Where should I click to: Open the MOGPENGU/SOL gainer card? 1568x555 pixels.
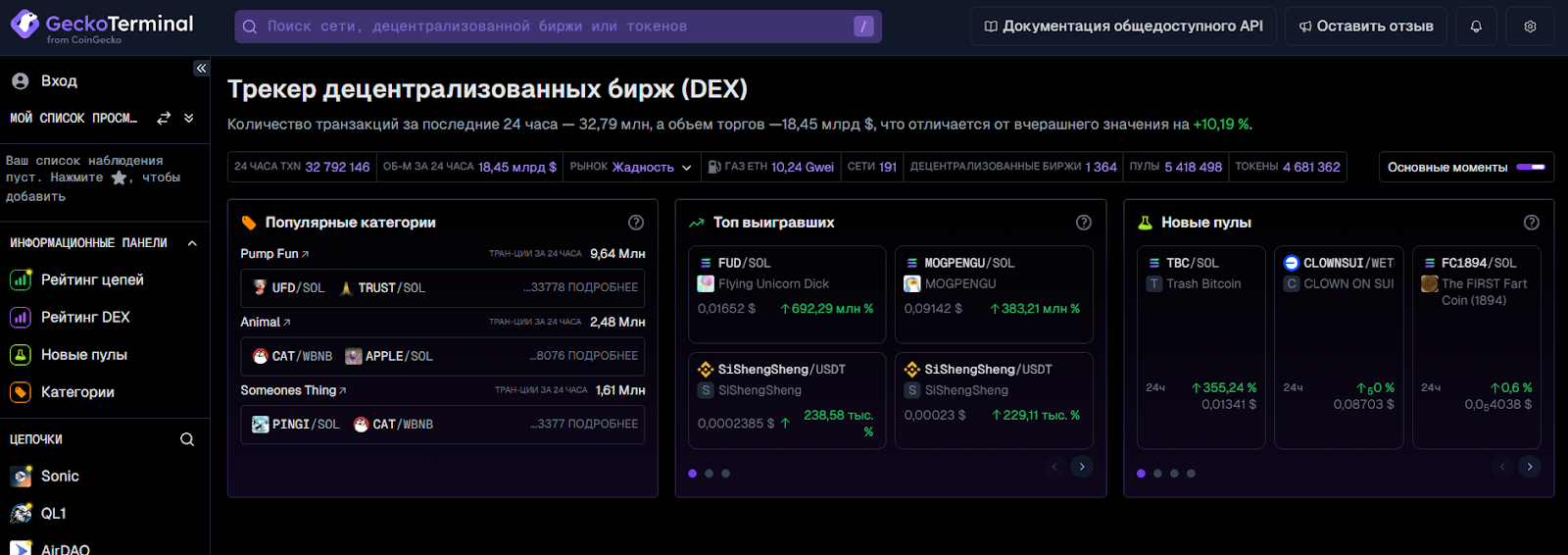[x=994, y=294]
